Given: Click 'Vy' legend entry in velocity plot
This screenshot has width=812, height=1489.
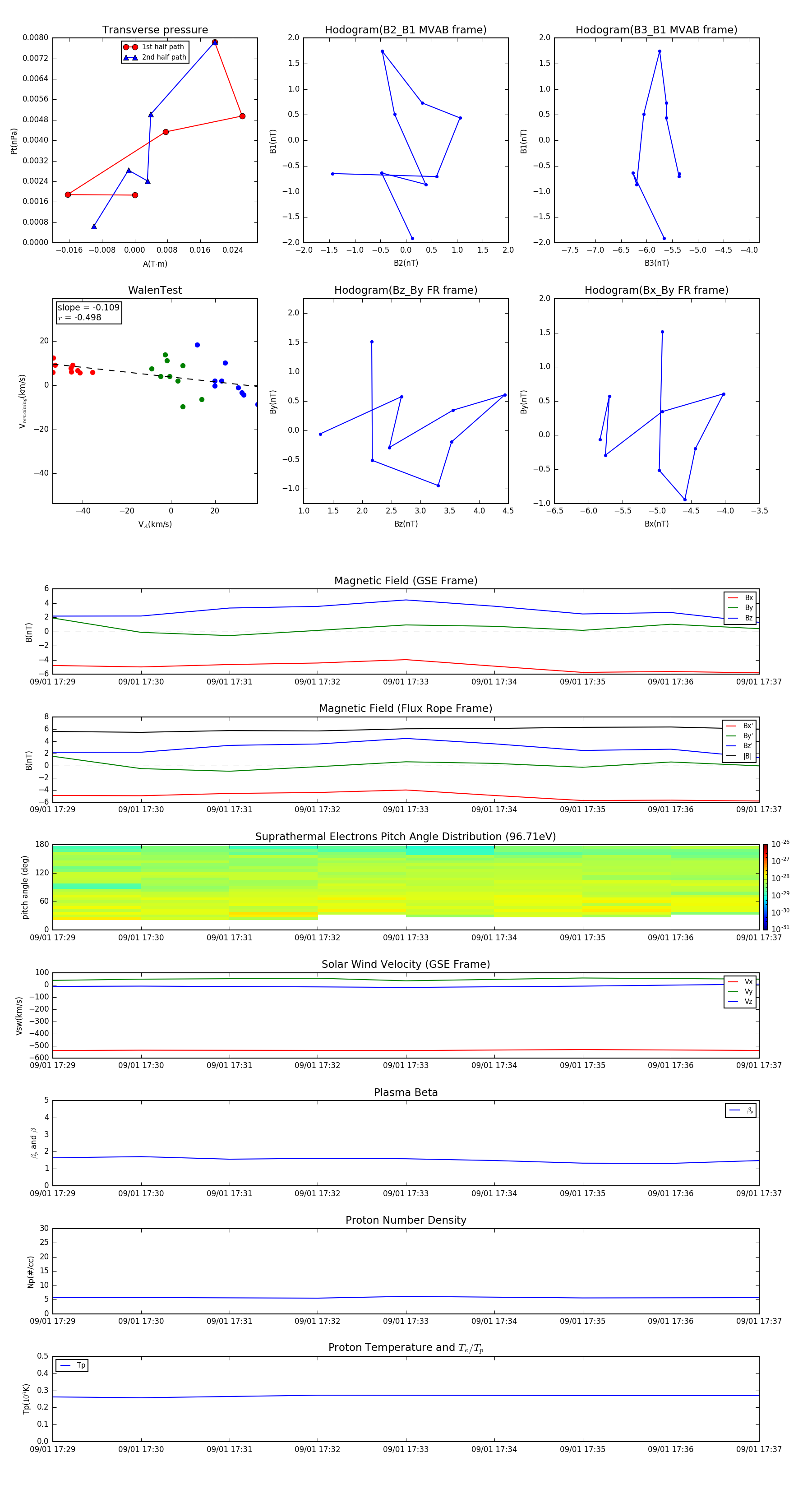Looking at the screenshot, I should pos(740,991).
